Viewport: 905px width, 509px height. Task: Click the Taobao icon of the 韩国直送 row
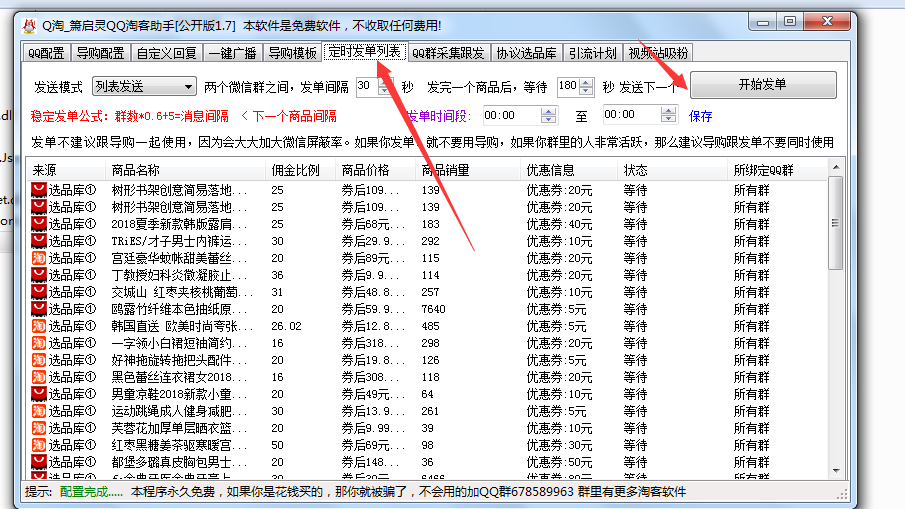(39, 325)
